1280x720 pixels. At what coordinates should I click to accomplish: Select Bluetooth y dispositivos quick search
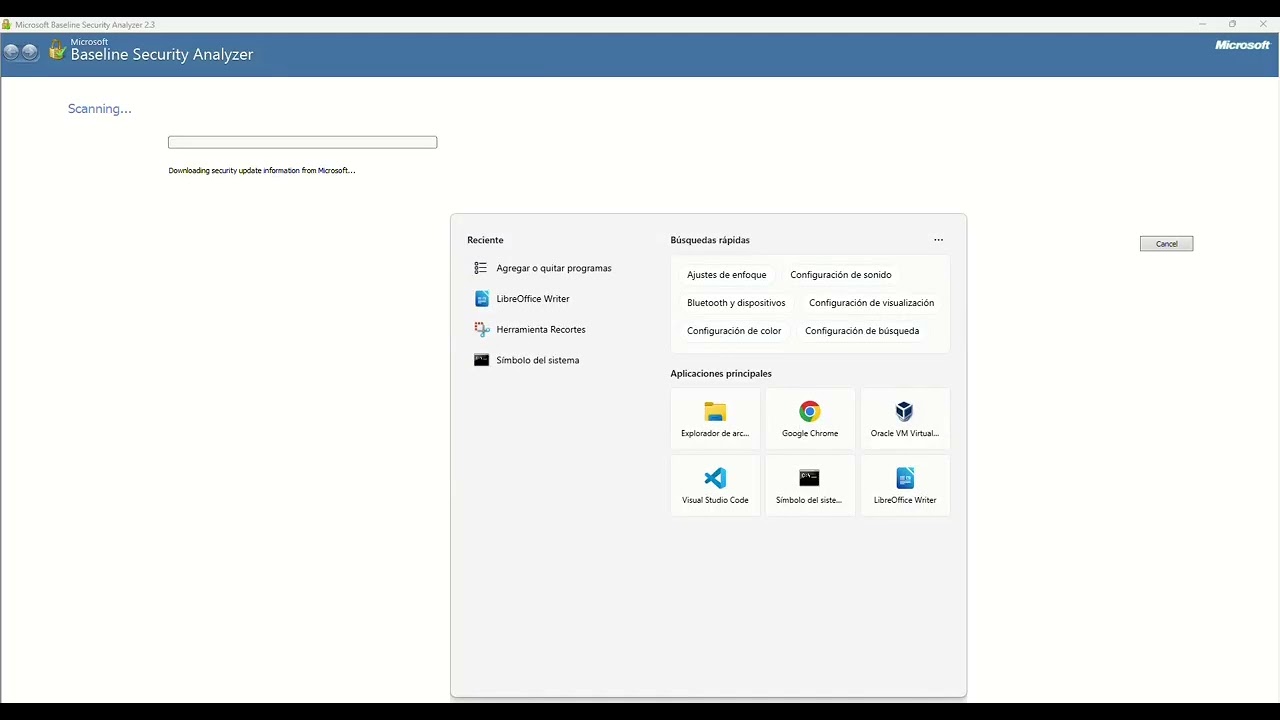click(x=736, y=303)
